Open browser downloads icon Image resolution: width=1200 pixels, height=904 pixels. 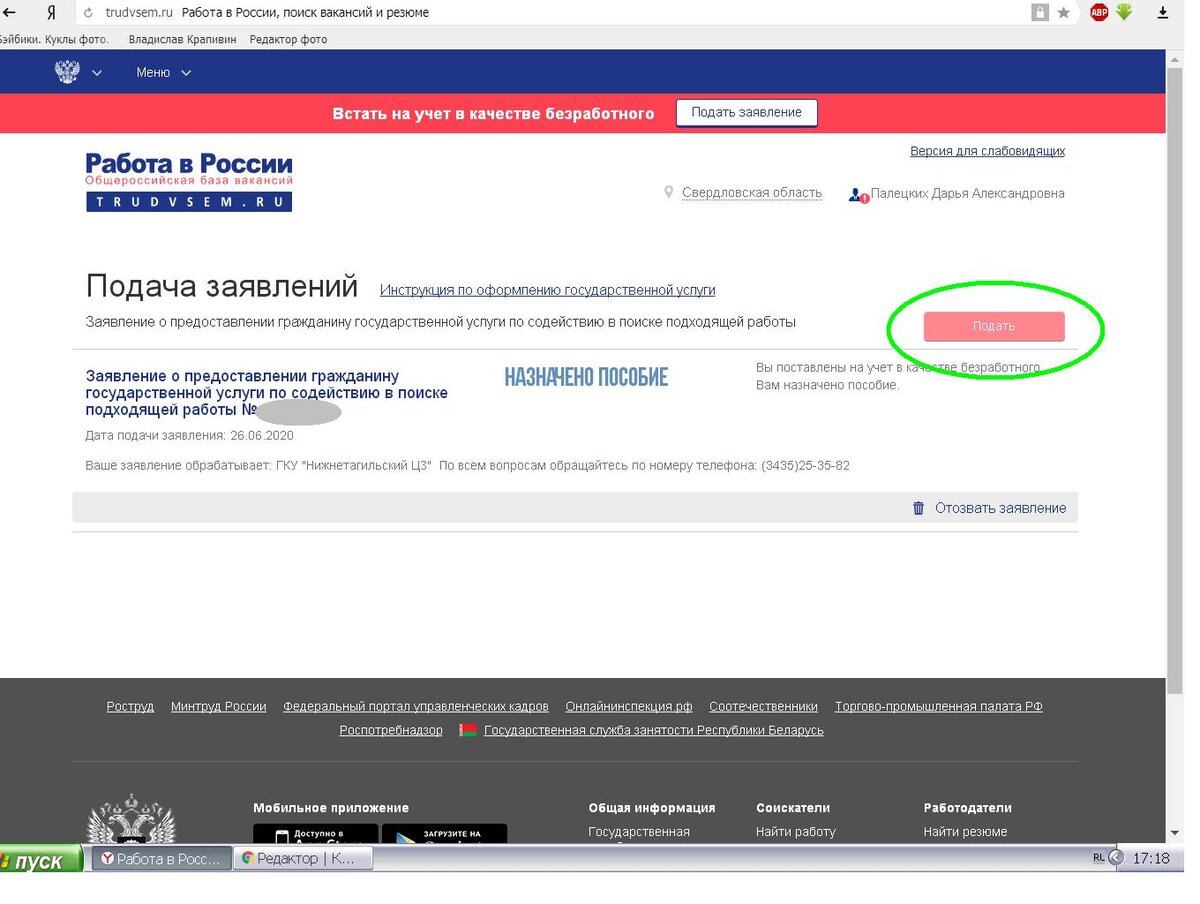1162,13
